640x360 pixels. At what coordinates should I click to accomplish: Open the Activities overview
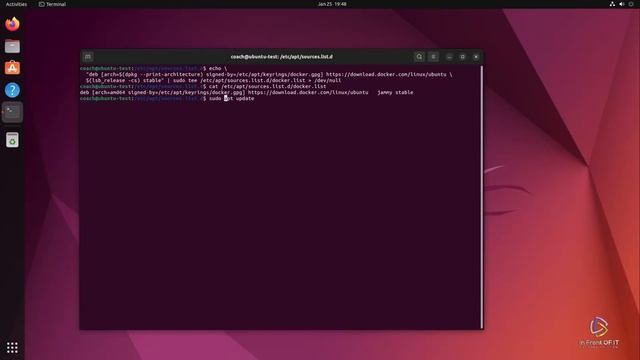16,4
